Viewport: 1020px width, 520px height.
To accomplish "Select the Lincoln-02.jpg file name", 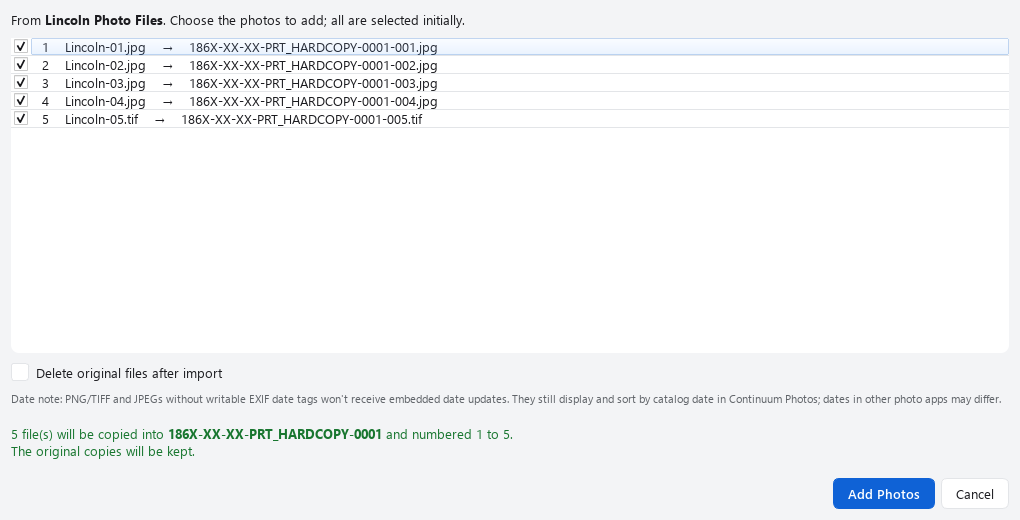I will tap(105, 66).
